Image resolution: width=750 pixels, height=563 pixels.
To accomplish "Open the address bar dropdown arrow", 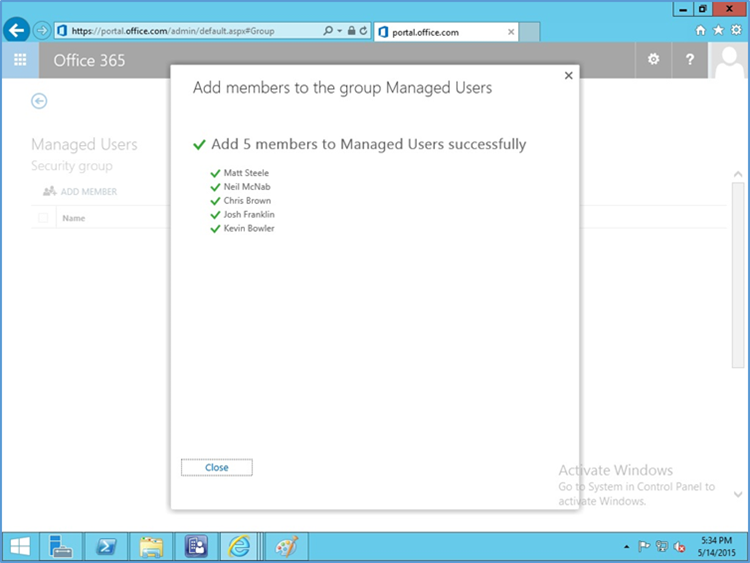I will point(340,31).
